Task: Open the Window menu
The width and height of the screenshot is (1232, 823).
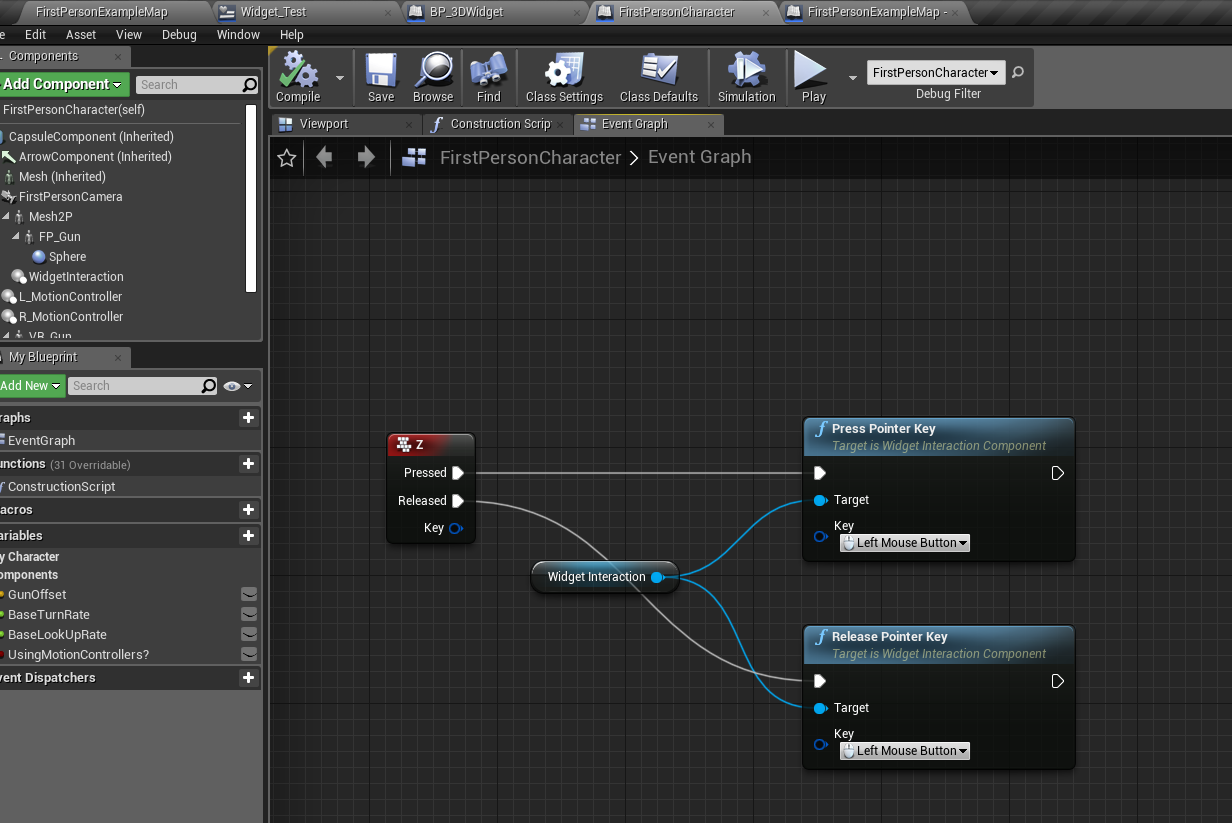Action: 238,34
